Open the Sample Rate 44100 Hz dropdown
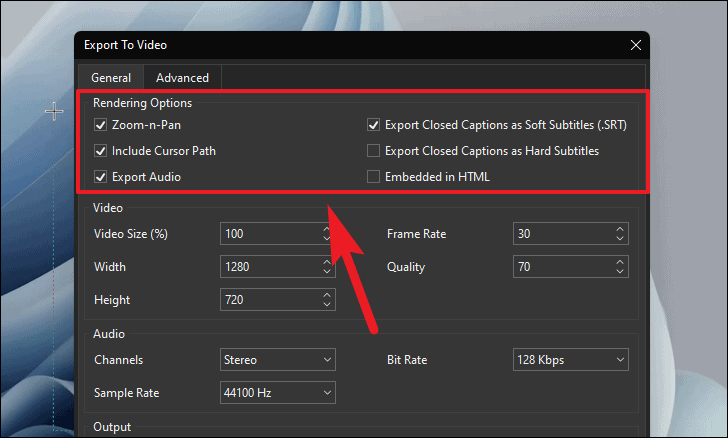 point(278,393)
